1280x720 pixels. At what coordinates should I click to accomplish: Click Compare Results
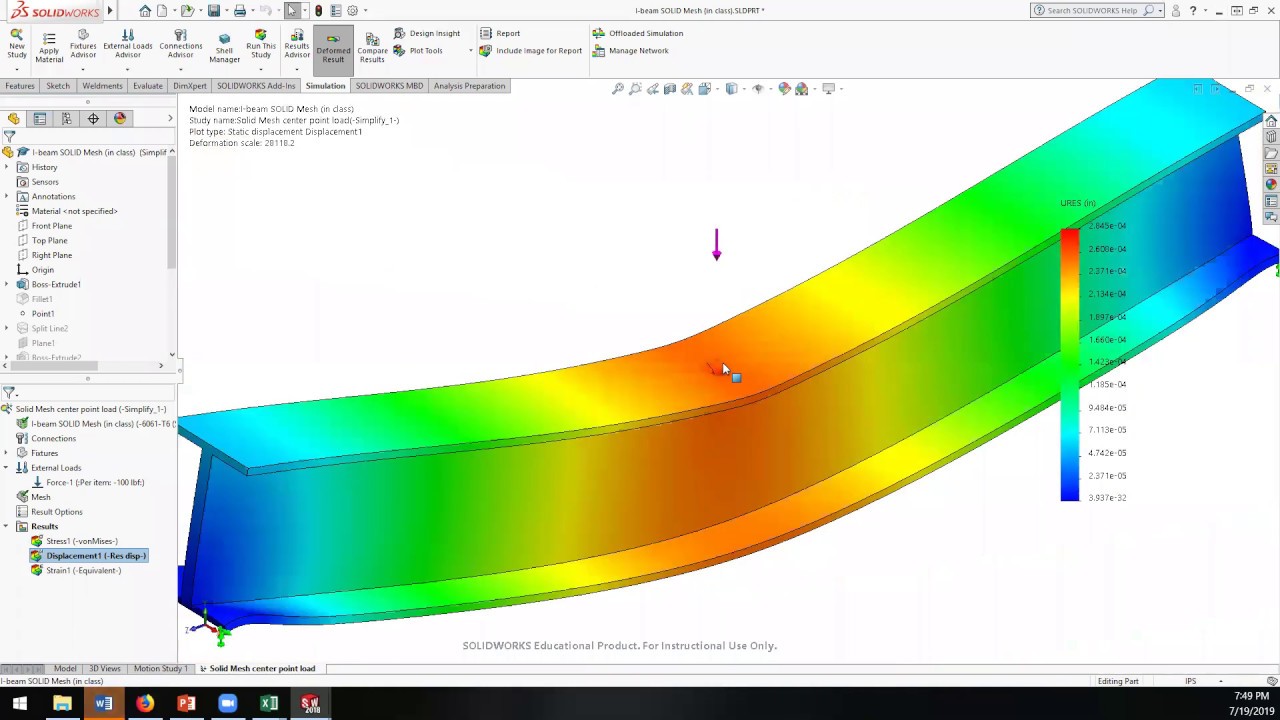pyautogui.click(x=372, y=46)
